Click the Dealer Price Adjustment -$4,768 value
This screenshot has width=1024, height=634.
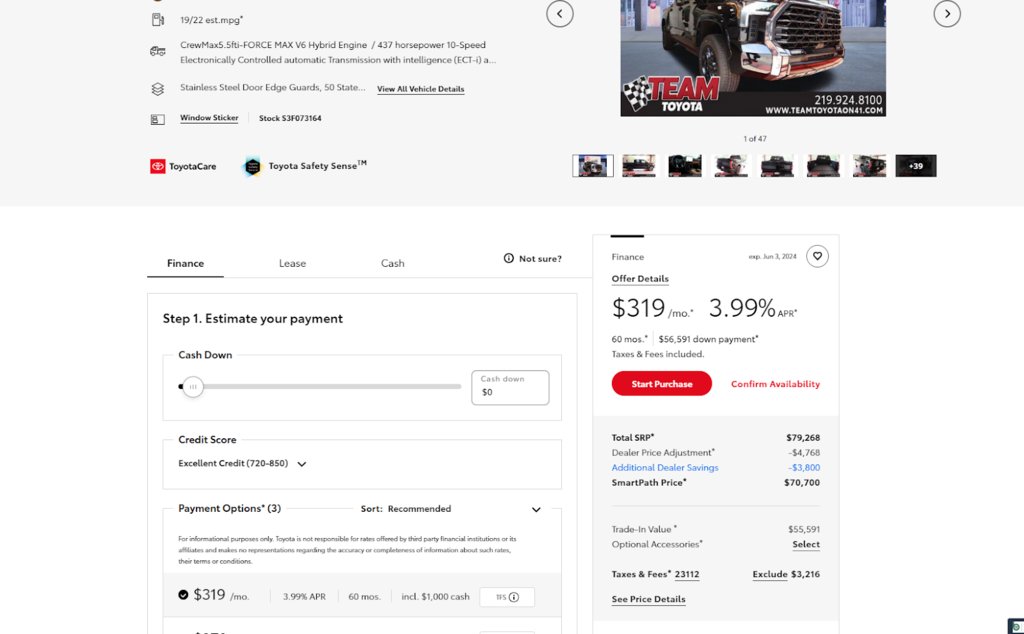804,452
